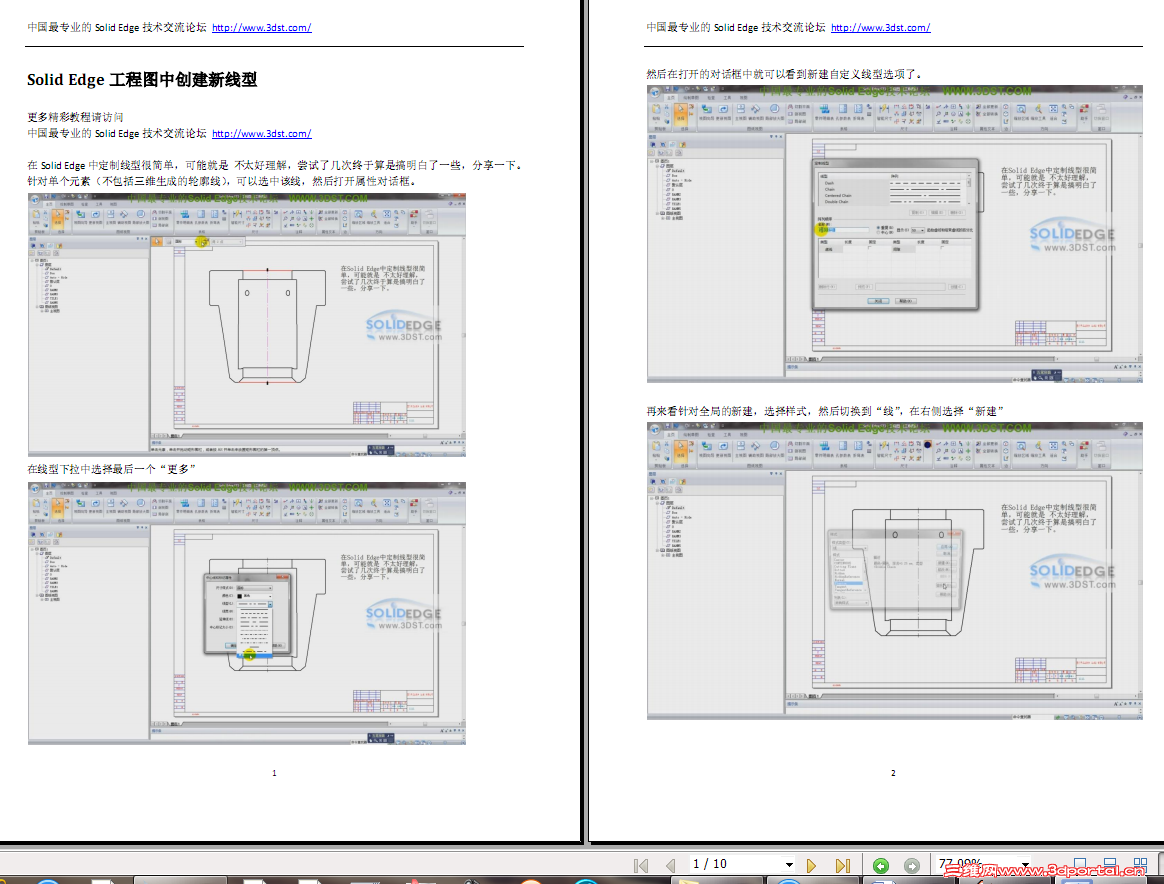
Task: Open the 3dst.com link below 更多精彩教程请访问
Action: [x=261, y=134]
